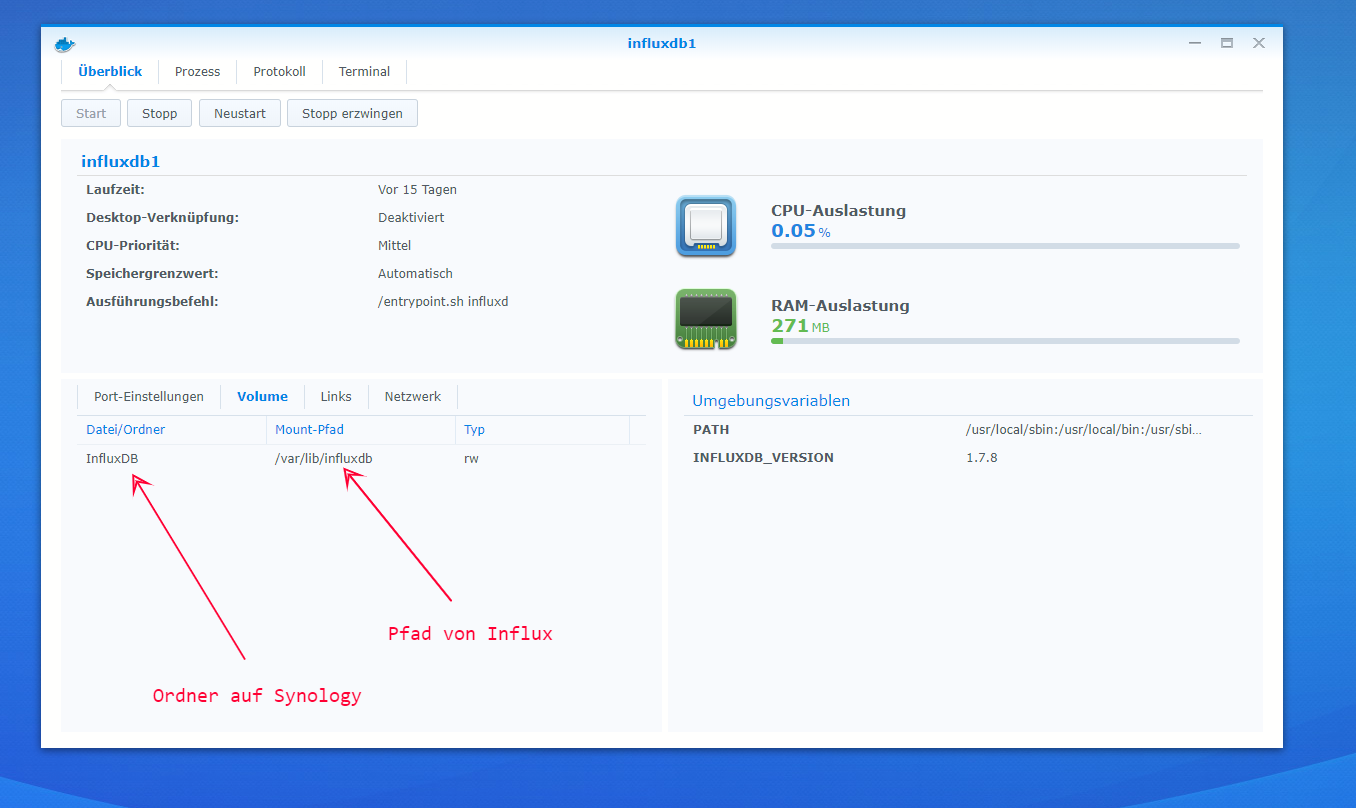Image resolution: width=1356 pixels, height=808 pixels.
Task: Close the influxdb1 window
Action: pos(1259,44)
